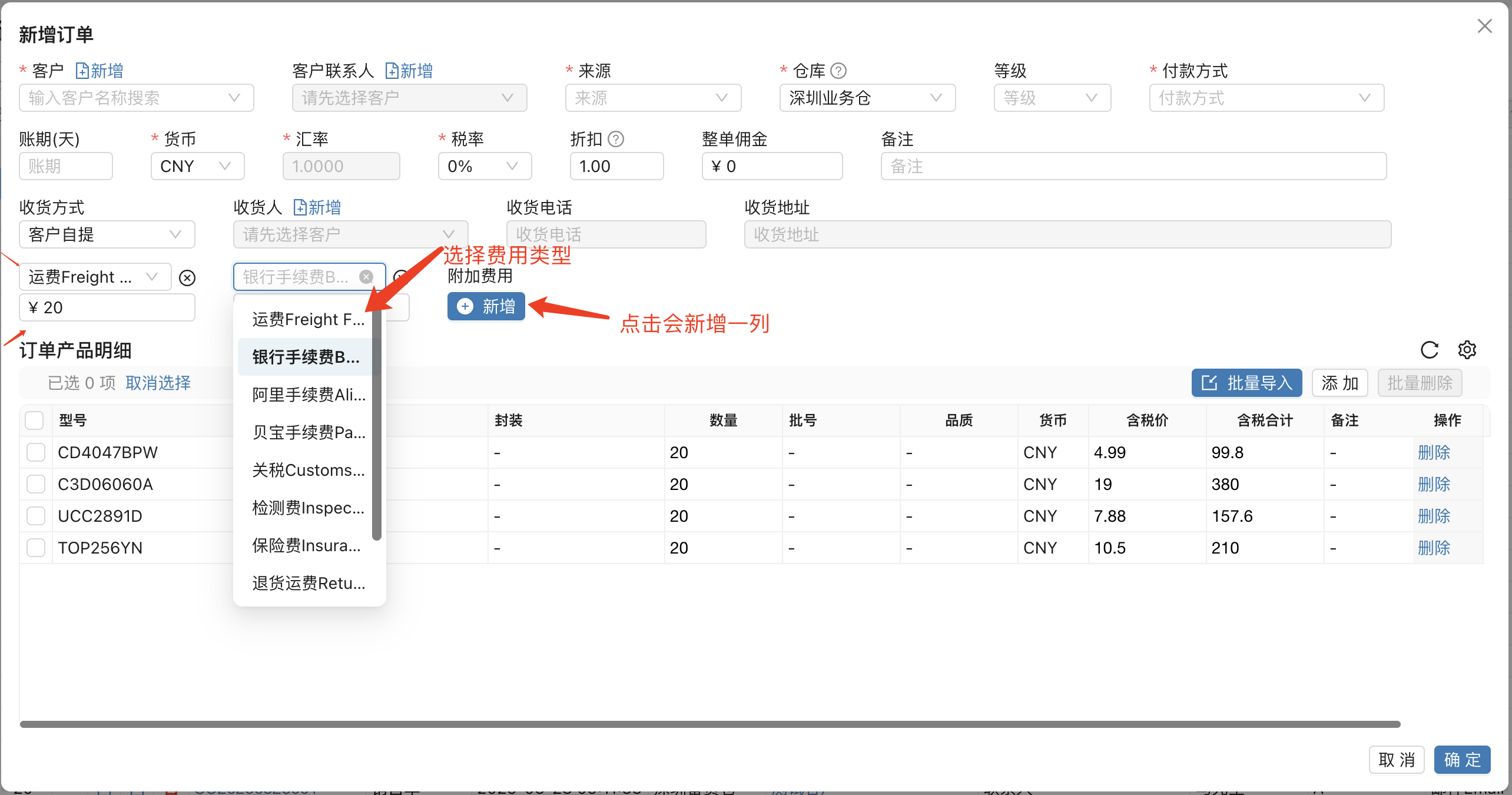Clear the 银行手续费 field using its x icon
The image size is (1512, 795).
pyautogui.click(x=366, y=277)
